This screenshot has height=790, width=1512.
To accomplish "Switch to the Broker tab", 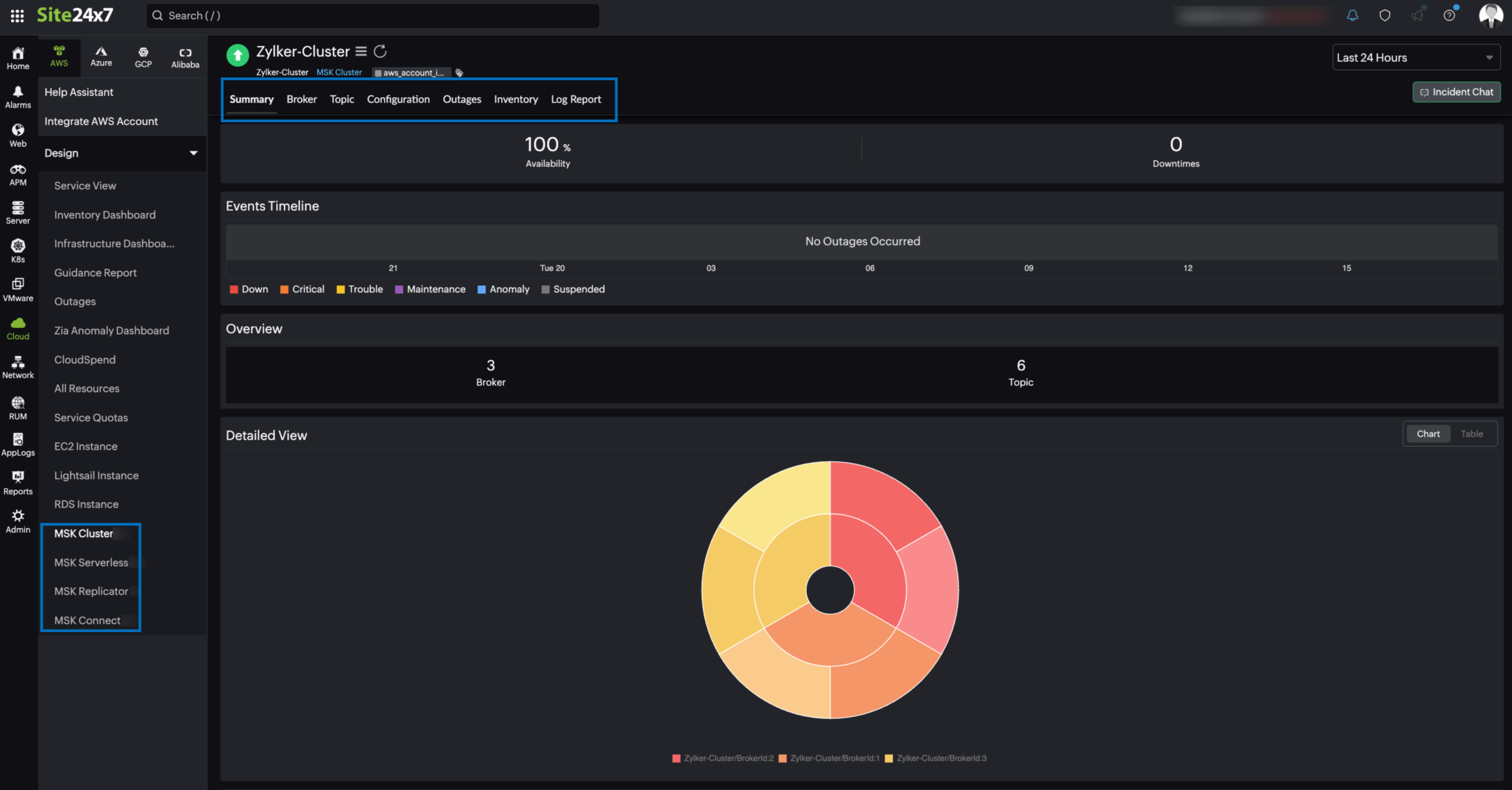I will click(301, 98).
